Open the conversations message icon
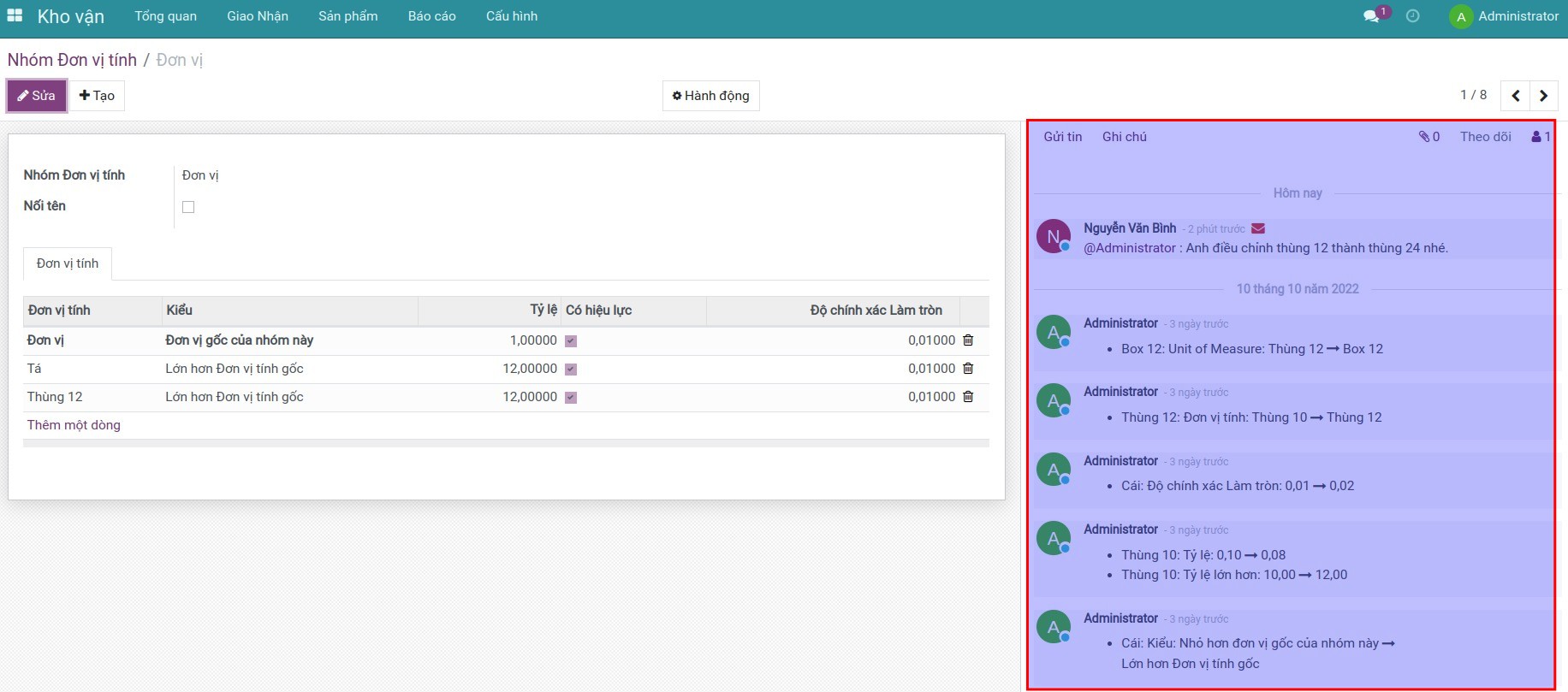This screenshot has width=1568, height=692. tap(1371, 16)
